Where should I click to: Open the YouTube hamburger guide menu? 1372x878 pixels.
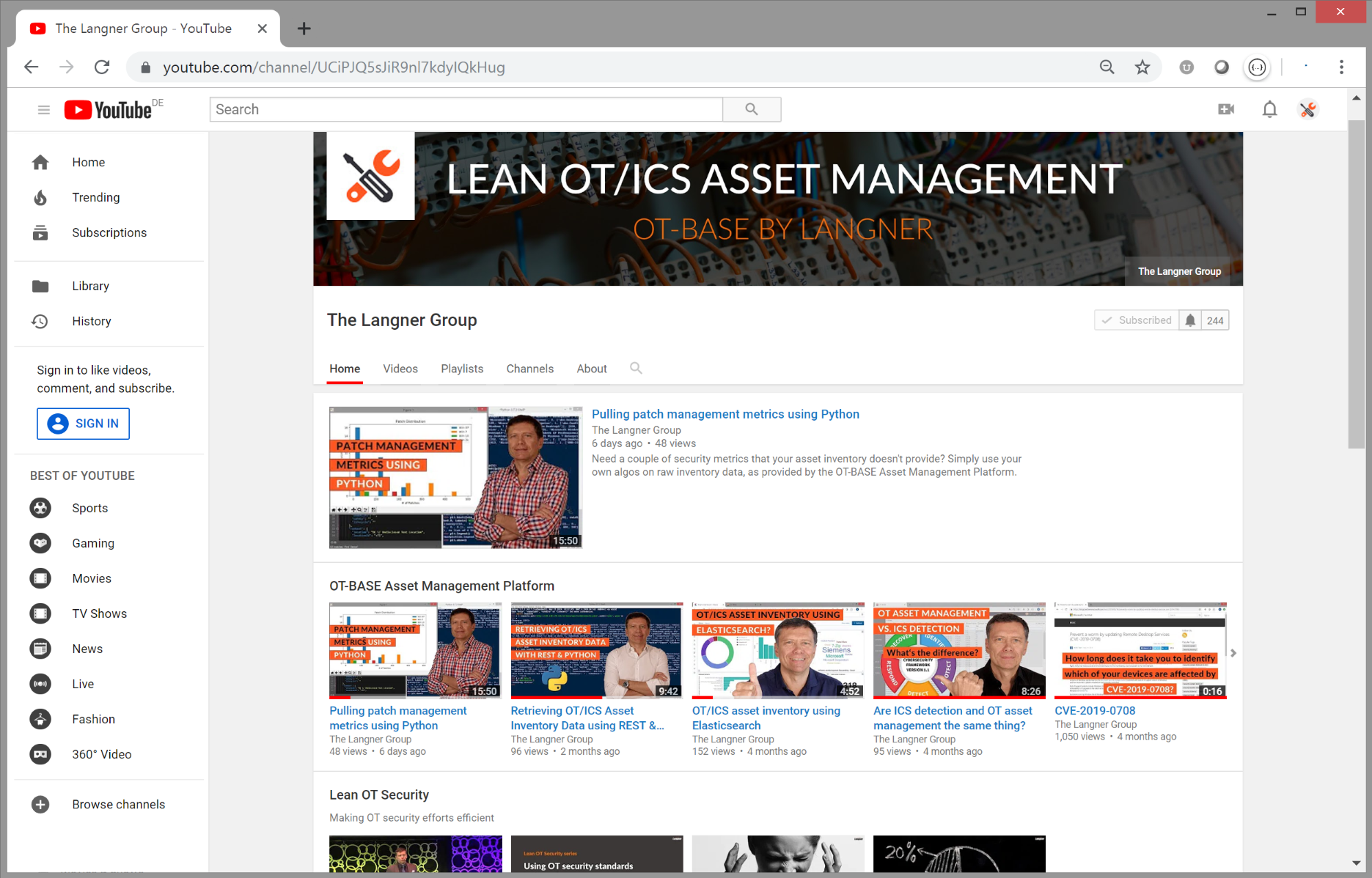pyautogui.click(x=44, y=110)
